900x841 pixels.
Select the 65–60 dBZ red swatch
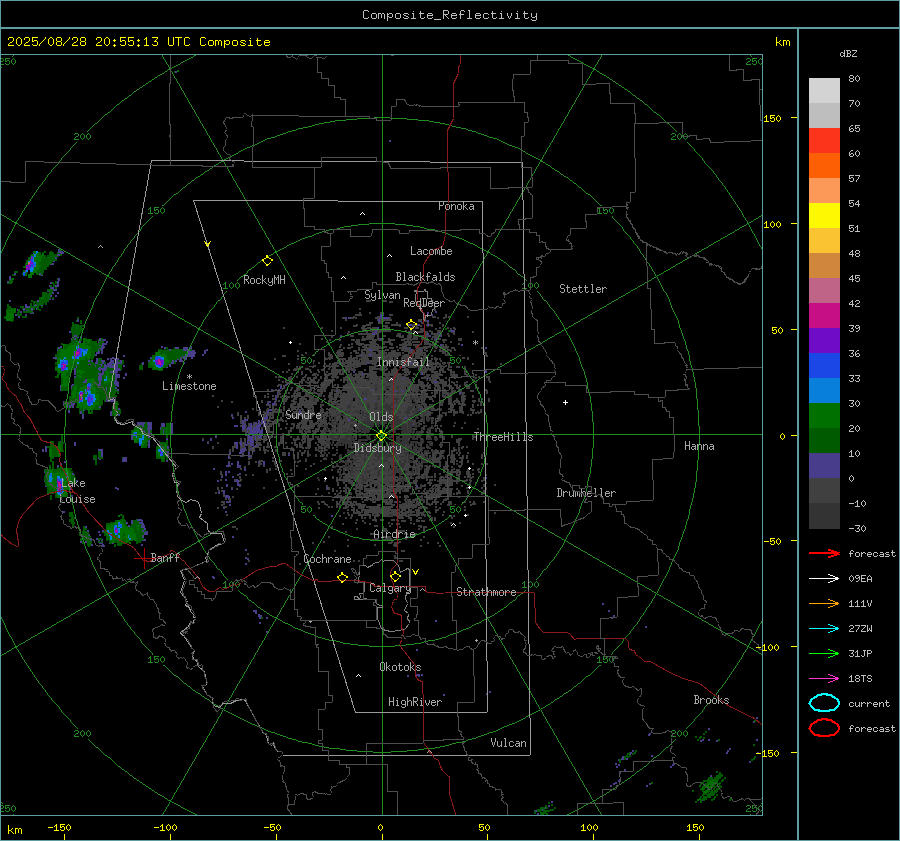coord(824,140)
